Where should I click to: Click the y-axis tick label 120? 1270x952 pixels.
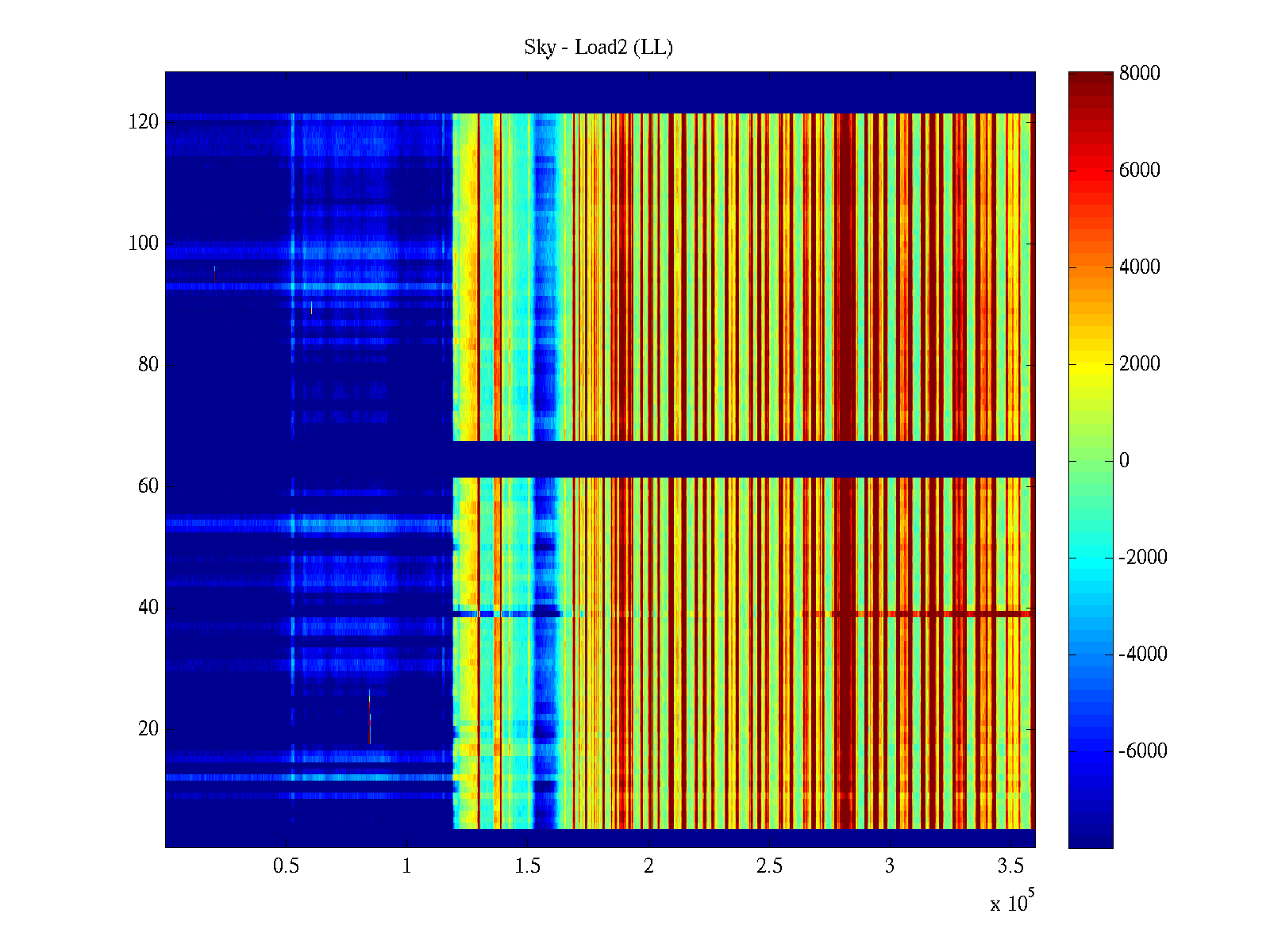[x=144, y=122]
